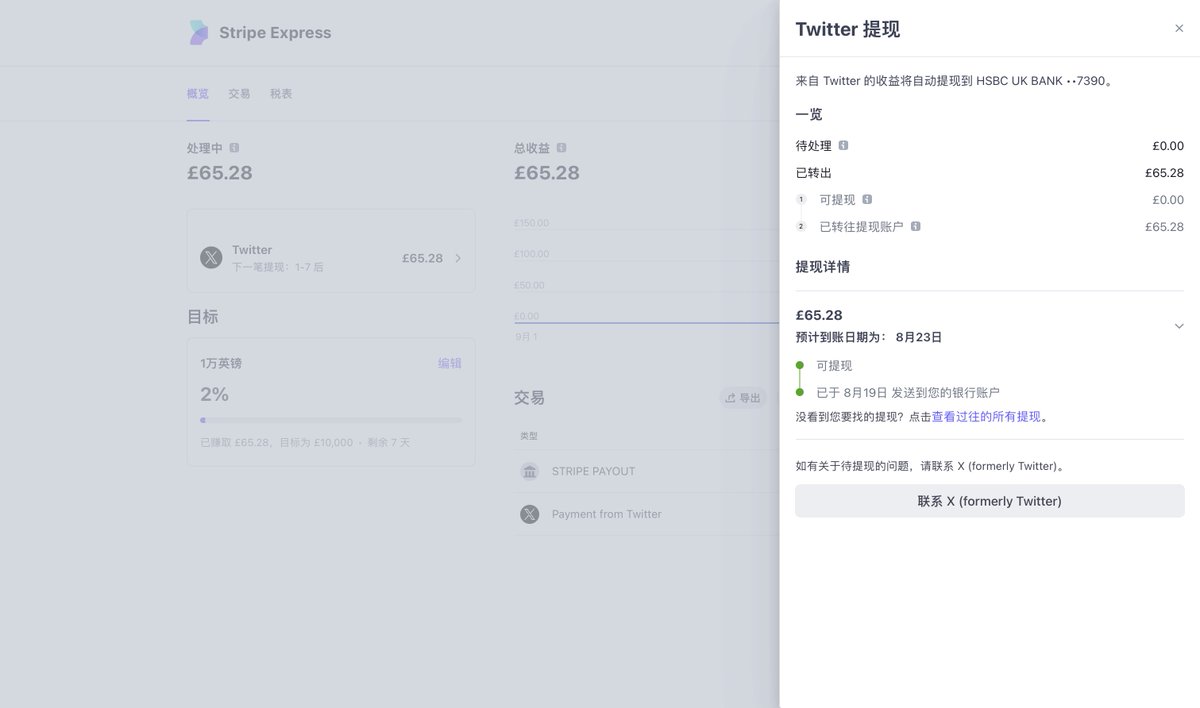Click the goal progress bar

tap(331, 420)
